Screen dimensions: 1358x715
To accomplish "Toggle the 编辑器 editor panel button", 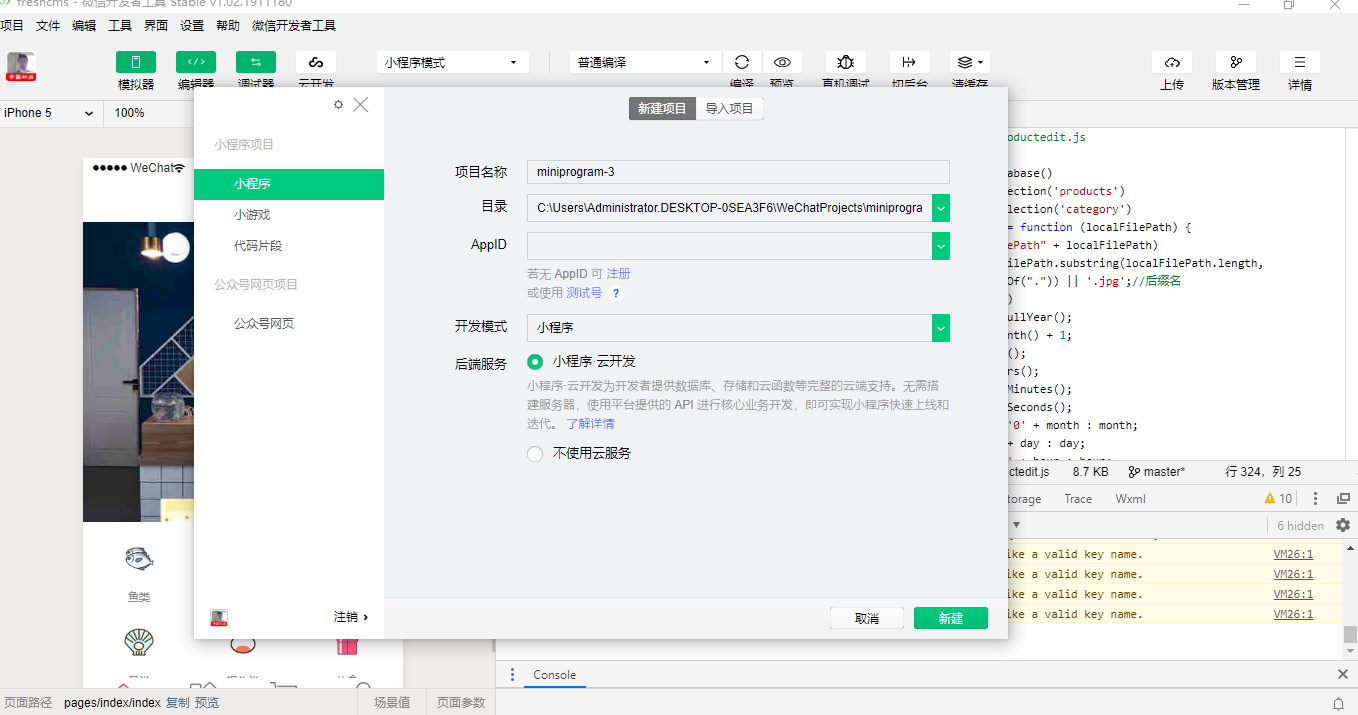I will (196, 62).
